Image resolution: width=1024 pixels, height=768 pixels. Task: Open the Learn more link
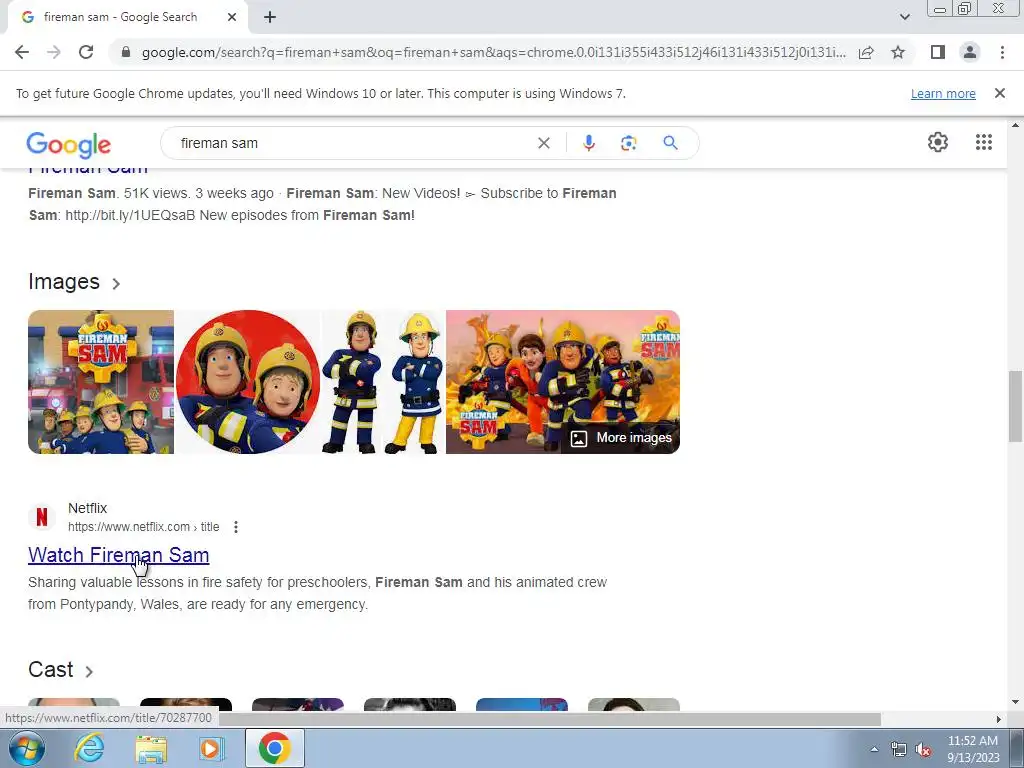pos(943,93)
